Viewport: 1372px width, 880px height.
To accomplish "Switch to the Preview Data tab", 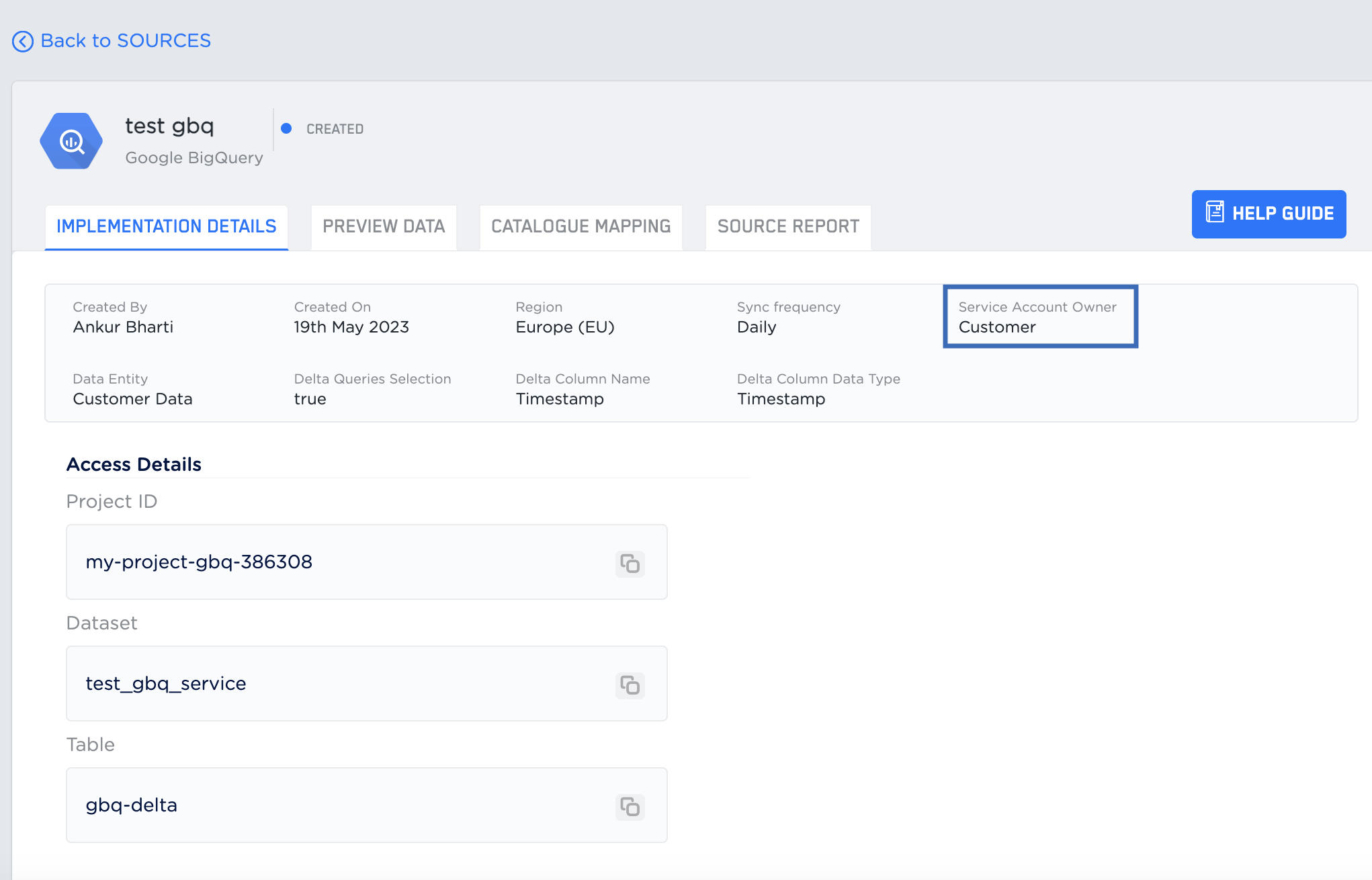I will click(x=384, y=227).
